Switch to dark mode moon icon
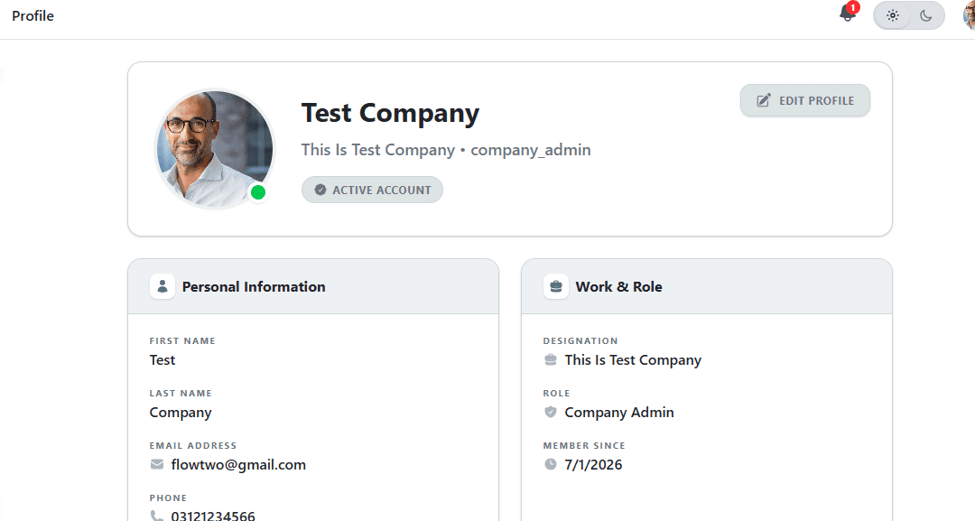Viewport: 975px width, 521px height. [926, 16]
